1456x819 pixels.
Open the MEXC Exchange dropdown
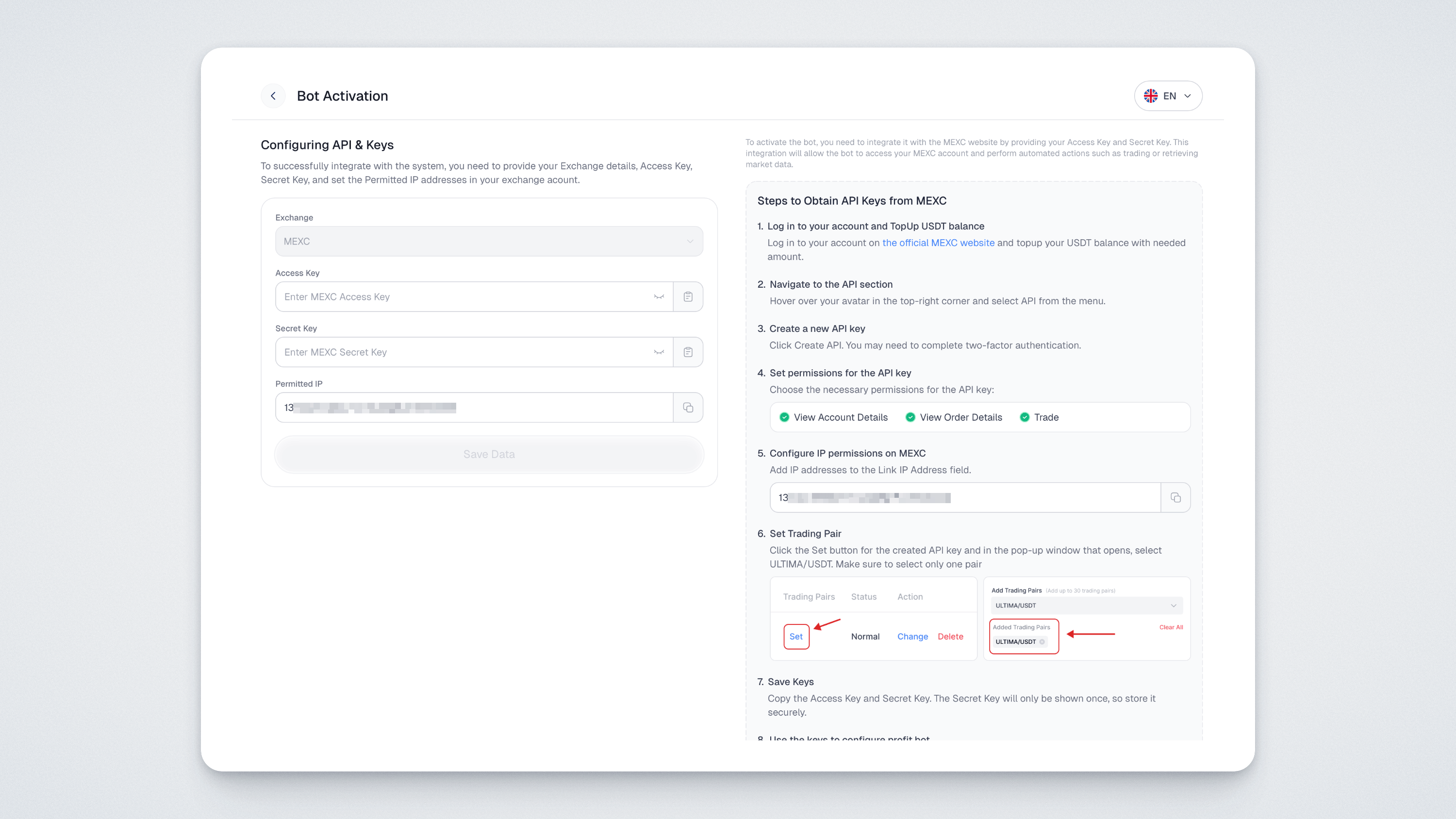(489, 241)
